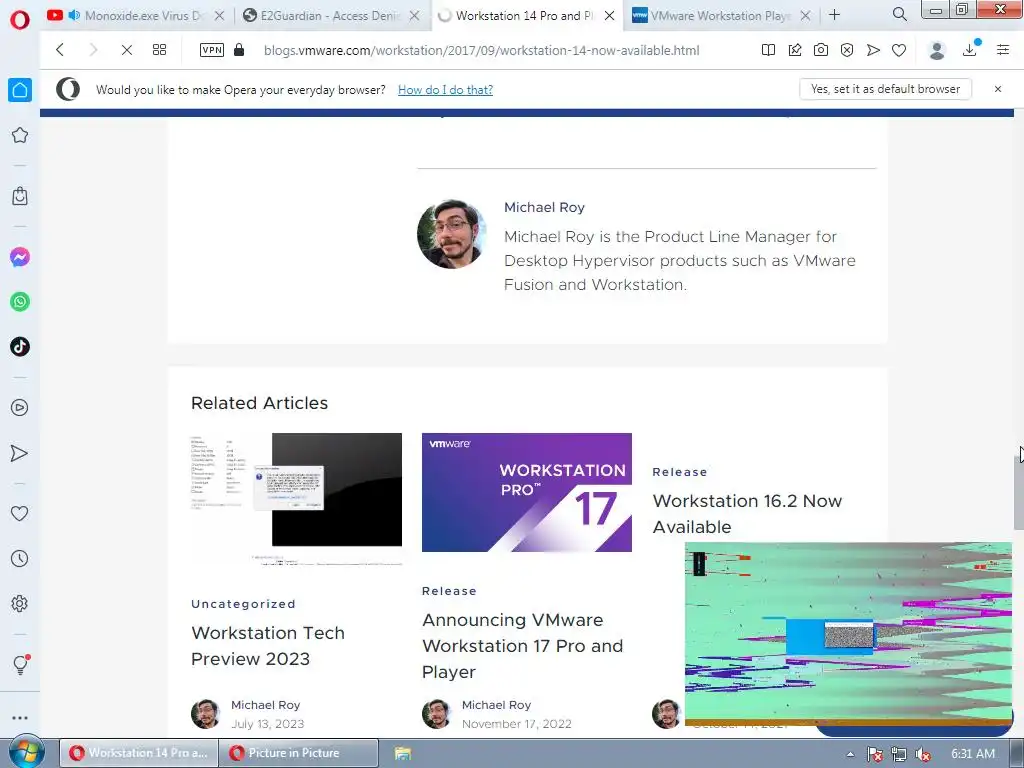Open the user profile account icon
The width and height of the screenshot is (1024, 768).
tap(937, 50)
